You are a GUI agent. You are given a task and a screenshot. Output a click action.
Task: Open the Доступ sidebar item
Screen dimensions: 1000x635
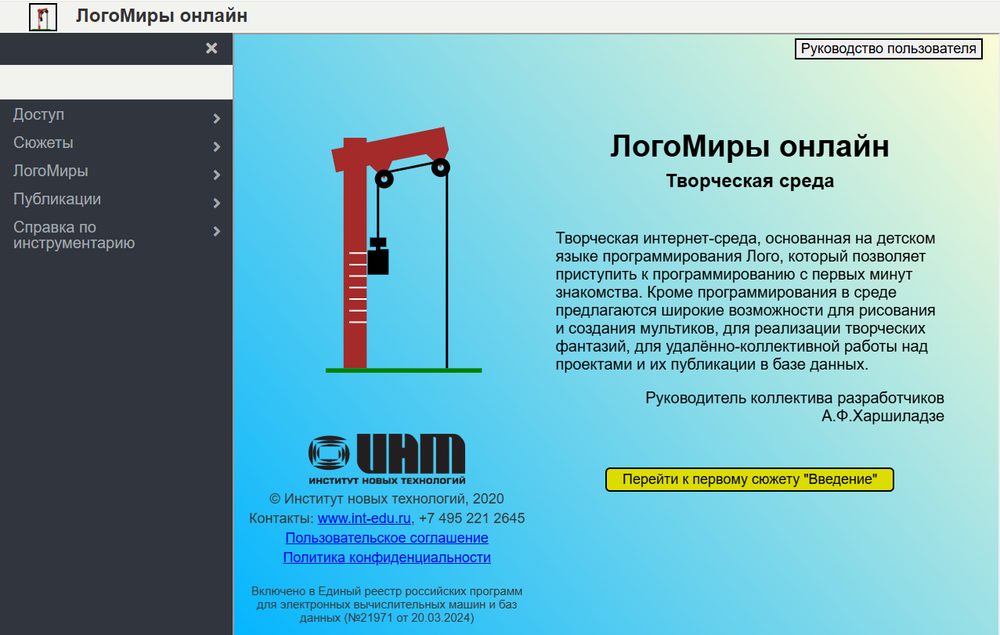[39, 115]
